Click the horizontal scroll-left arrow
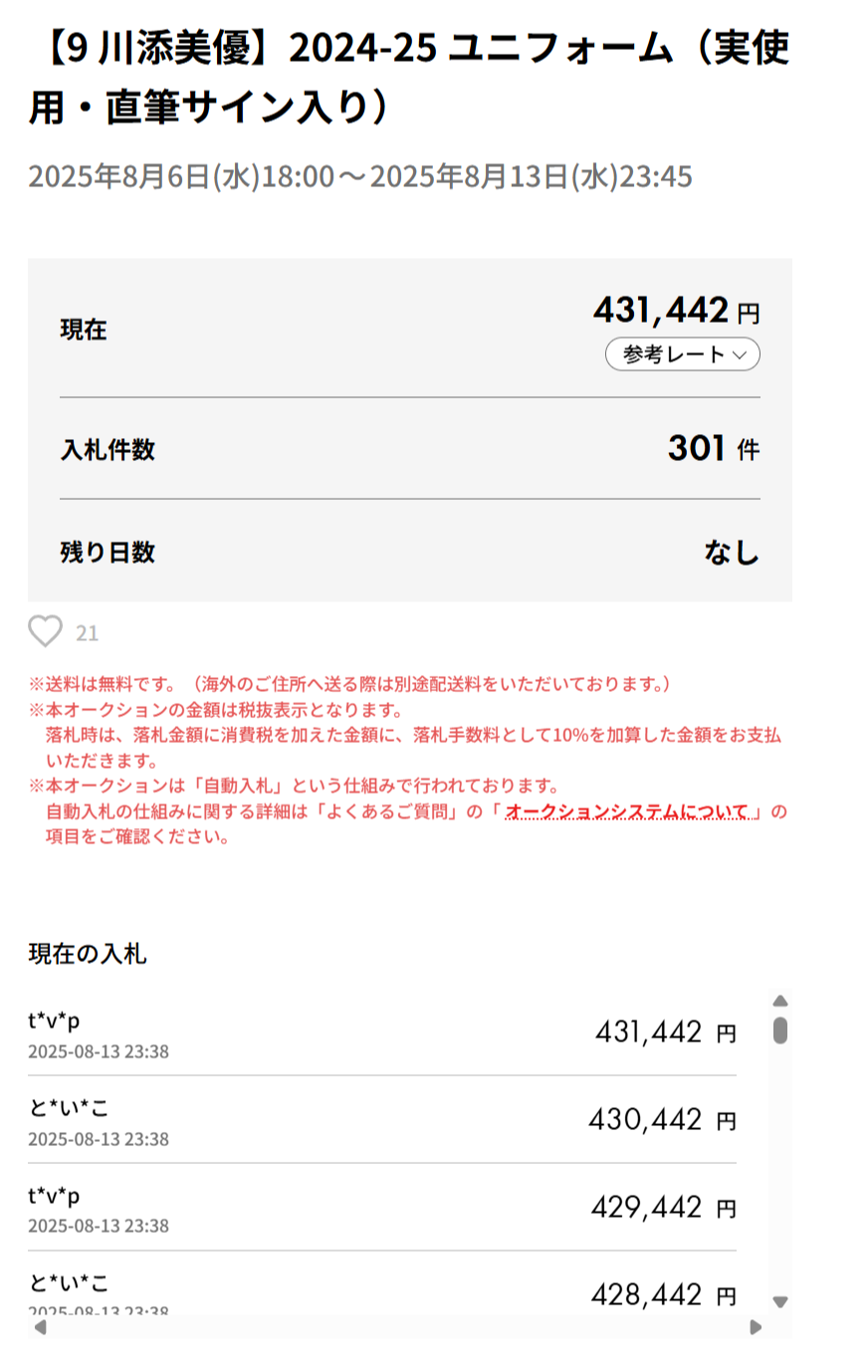The height and width of the screenshot is (1372, 868). click(40, 1327)
